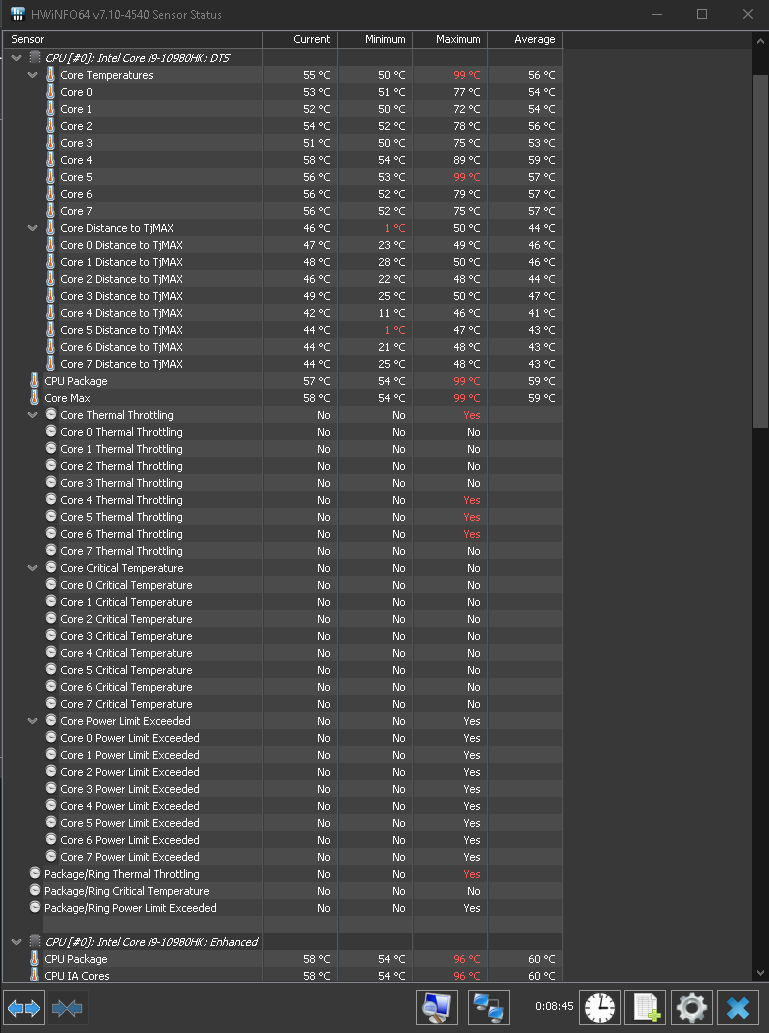Maximize the HWiNFO64 Sensor Status window
Image resolution: width=769 pixels, height=1033 pixels.
tap(702, 14)
